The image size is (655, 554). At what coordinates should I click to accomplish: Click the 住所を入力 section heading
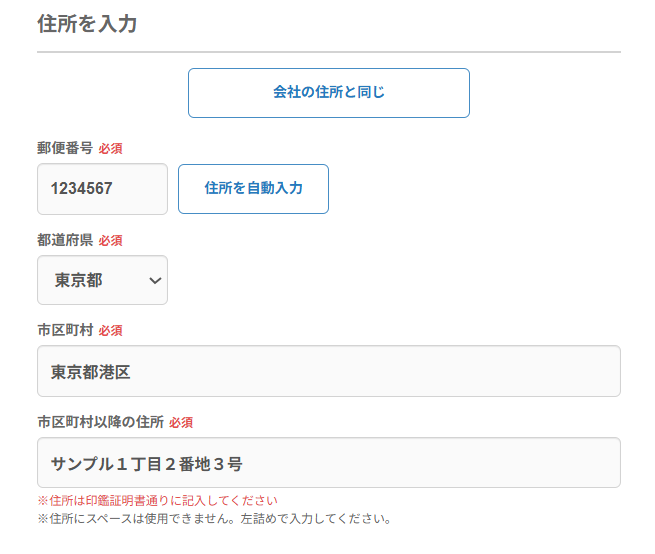[x=87, y=24]
